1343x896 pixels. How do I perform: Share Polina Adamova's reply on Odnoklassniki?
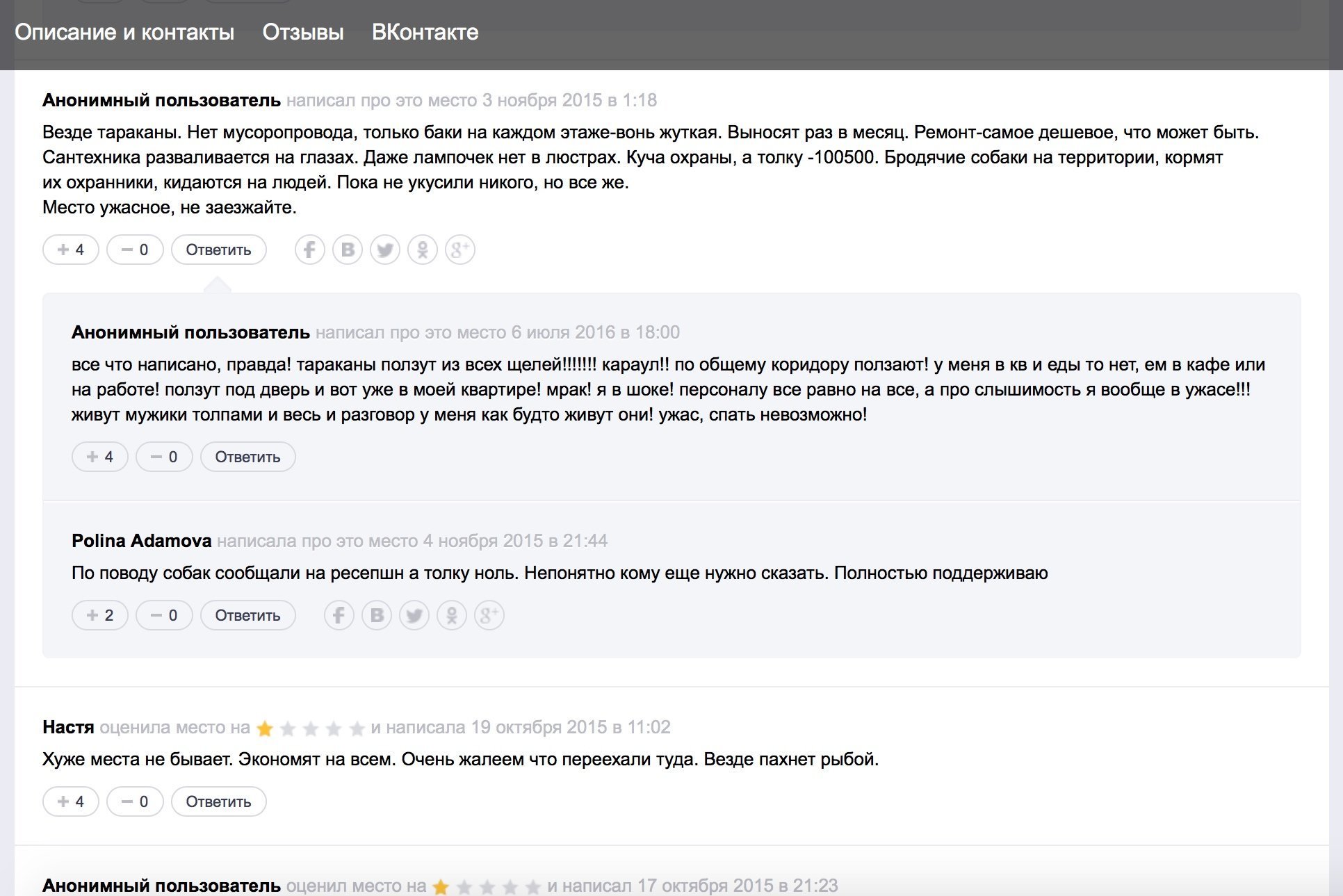[452, 615]
